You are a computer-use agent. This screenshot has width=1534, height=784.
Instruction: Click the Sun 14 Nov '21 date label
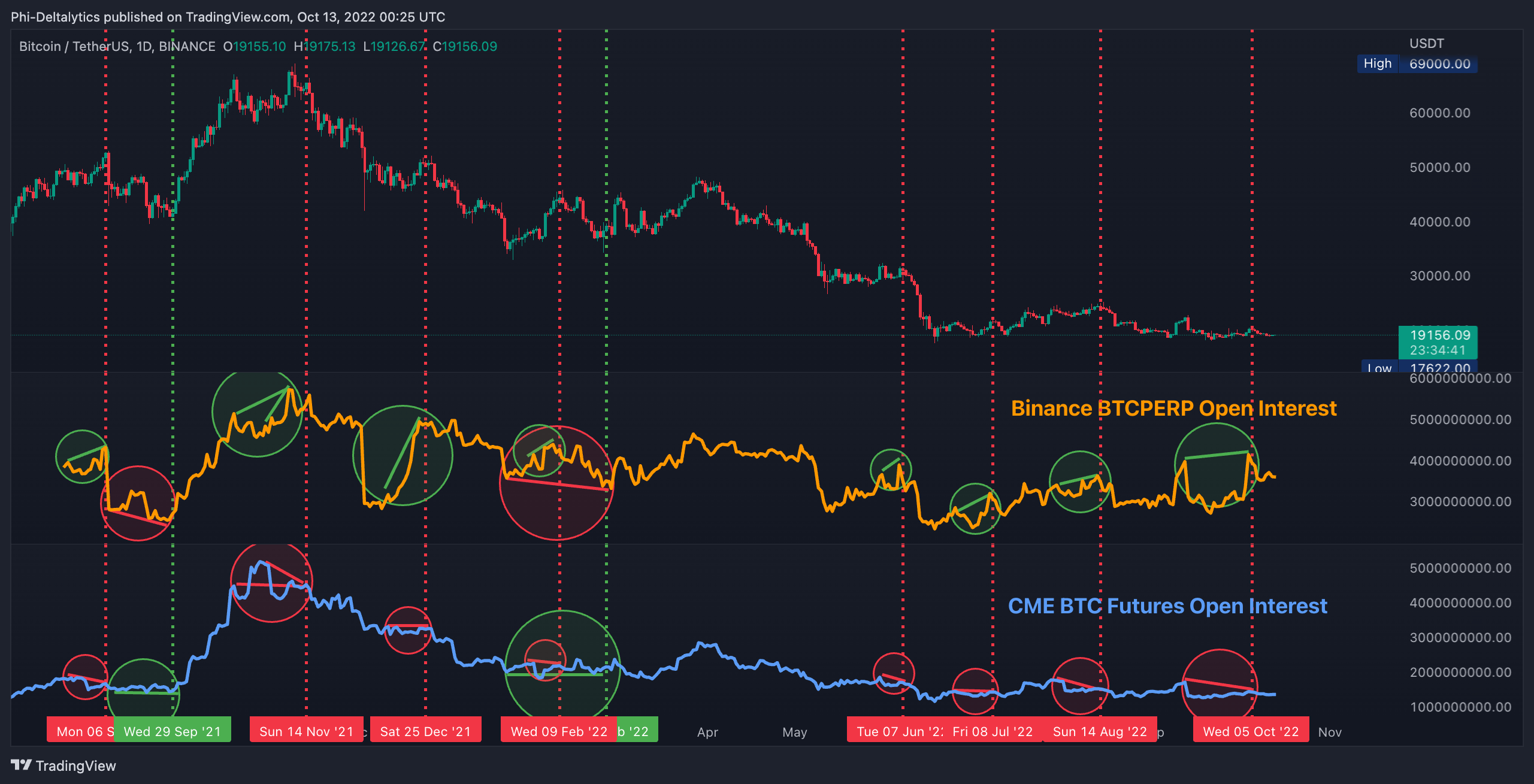coord(306,731)
